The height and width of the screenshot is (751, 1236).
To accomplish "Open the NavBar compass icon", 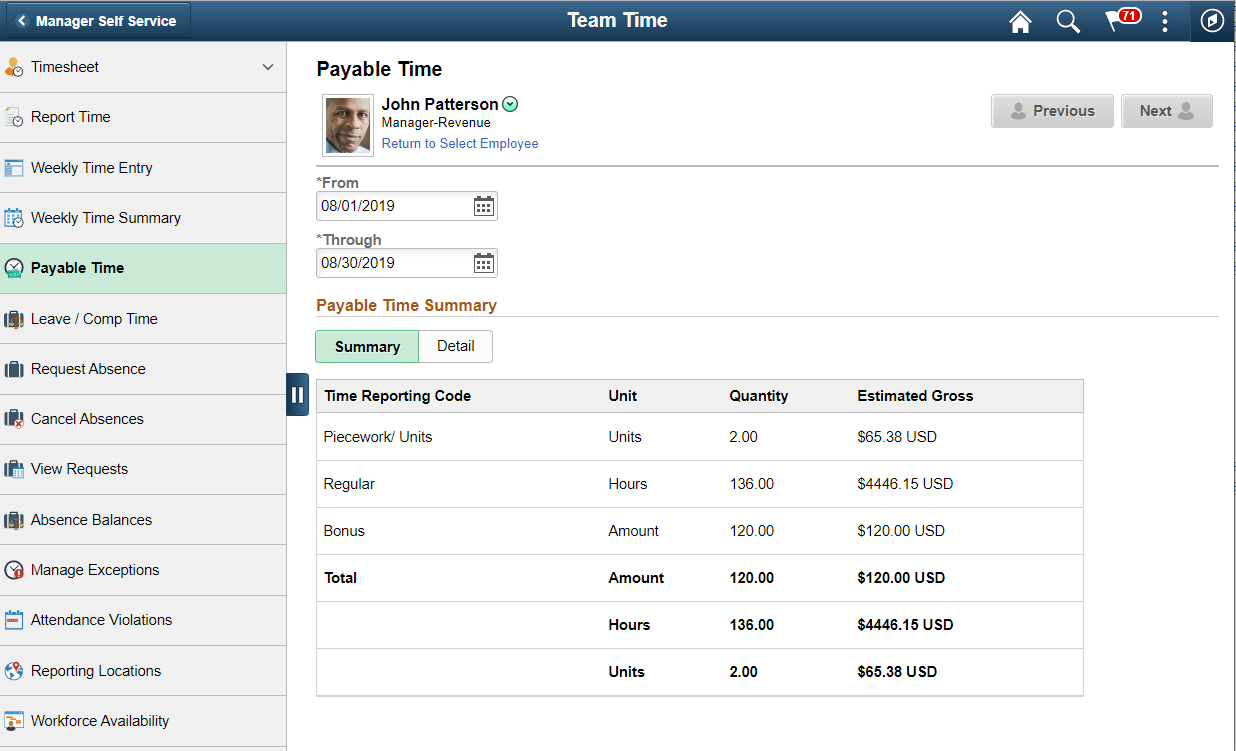I will coord(1212,21).
